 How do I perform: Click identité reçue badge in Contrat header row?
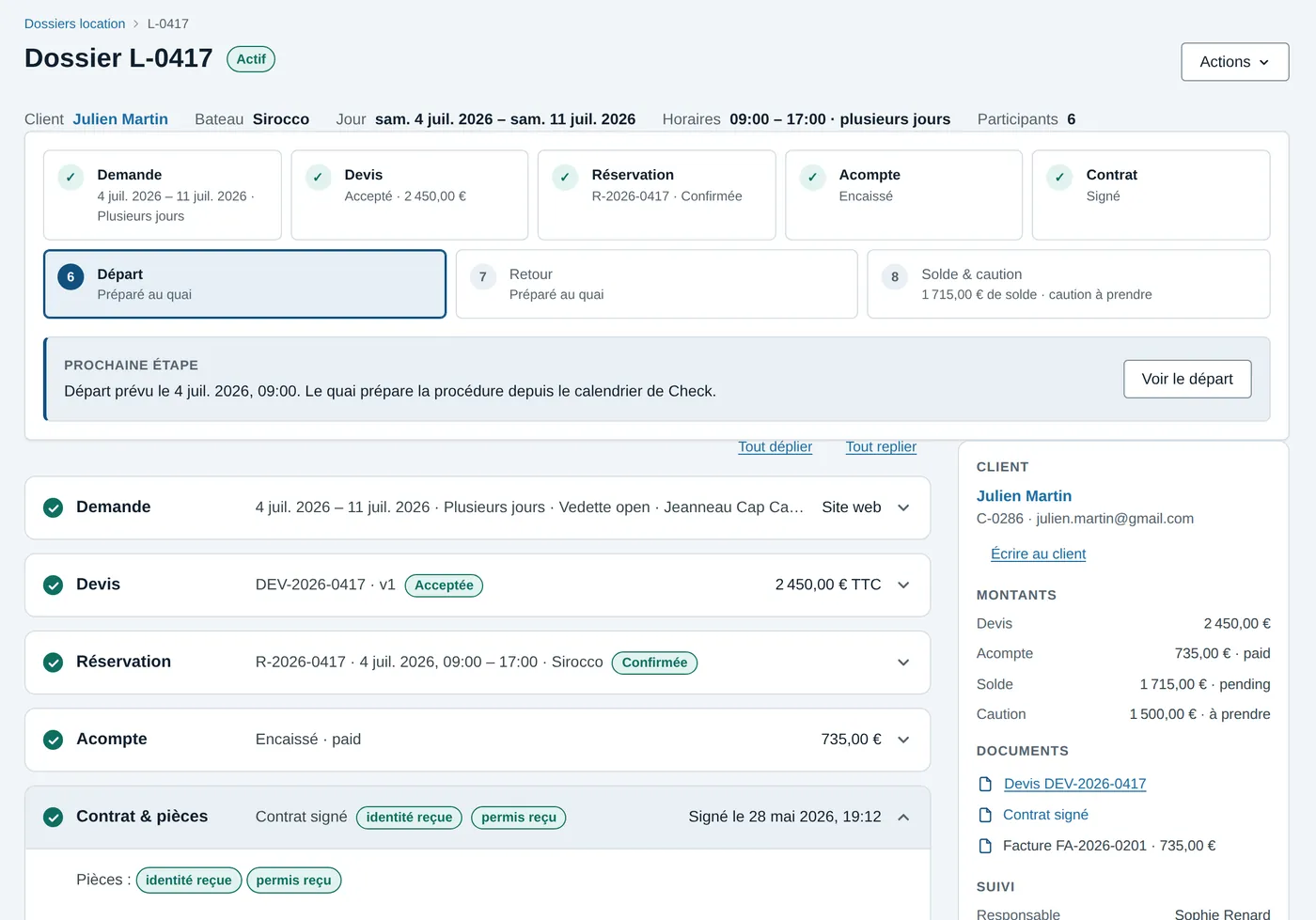tap(409, 818)
